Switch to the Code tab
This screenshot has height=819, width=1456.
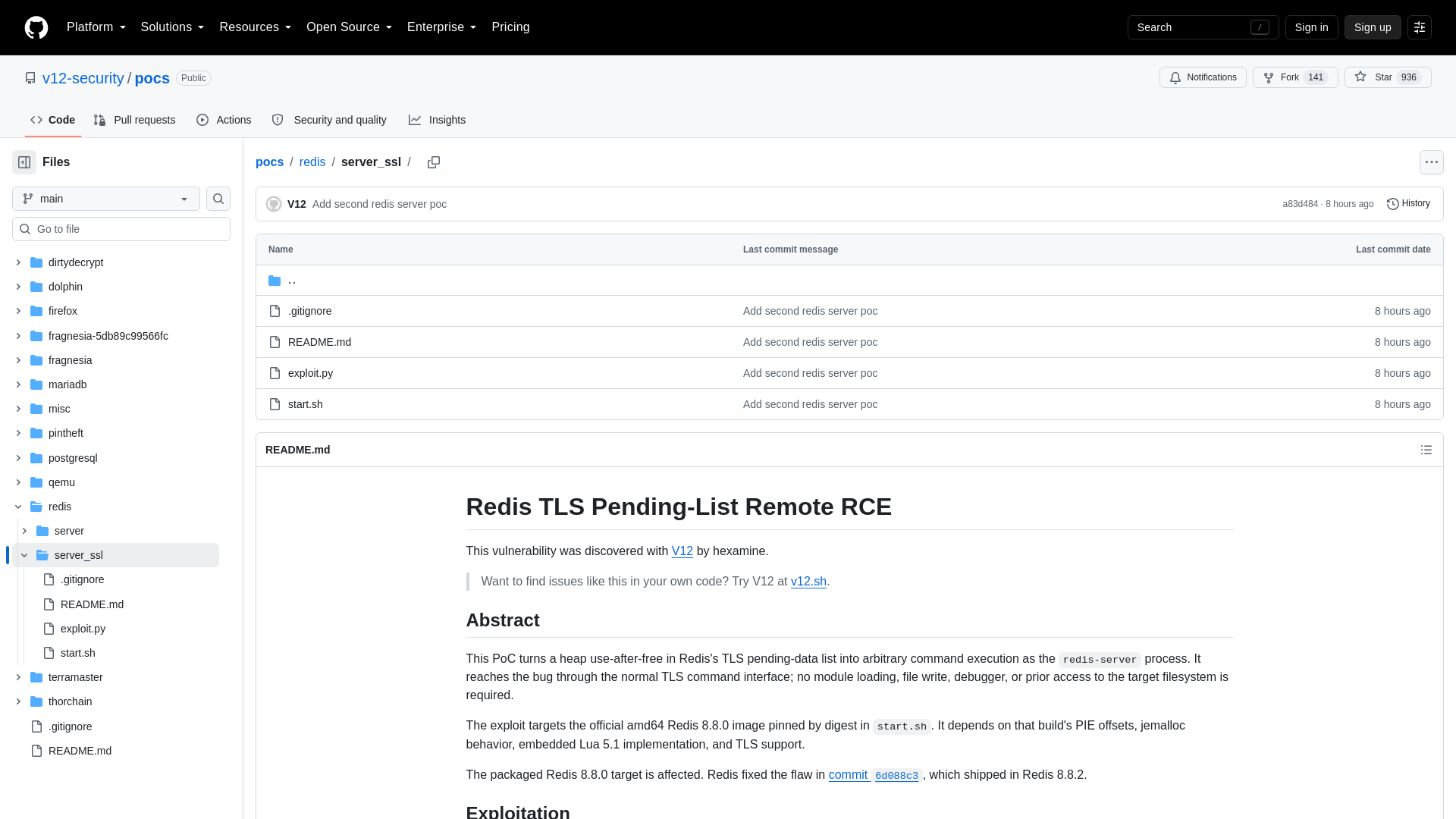click(52, 120)
